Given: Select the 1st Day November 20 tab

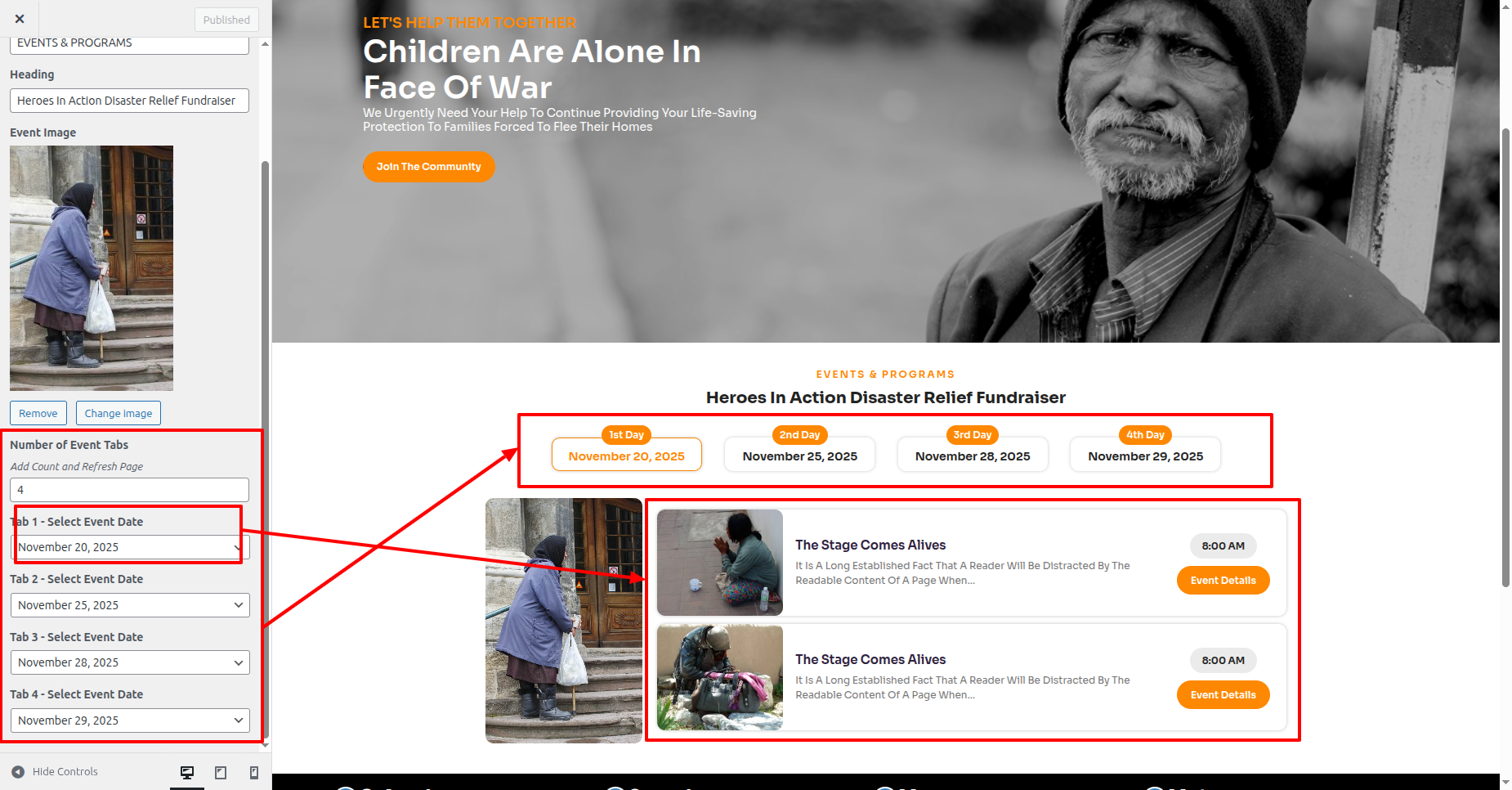Looking at the screenshot, I should (x=627, y=455).
